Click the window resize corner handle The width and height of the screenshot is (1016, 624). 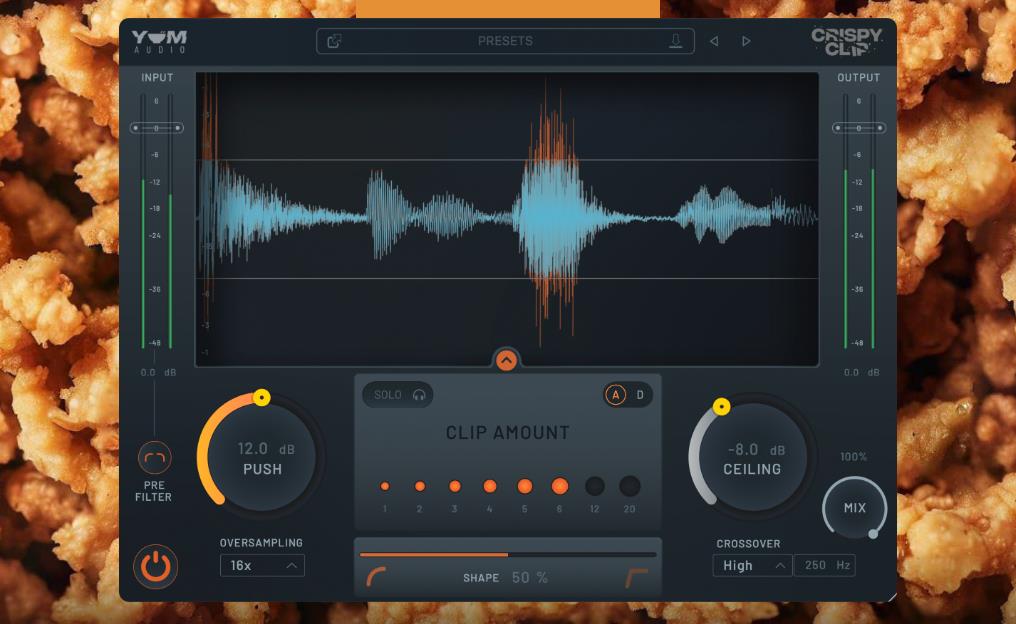pyautogui.click(x=892, y=597)
